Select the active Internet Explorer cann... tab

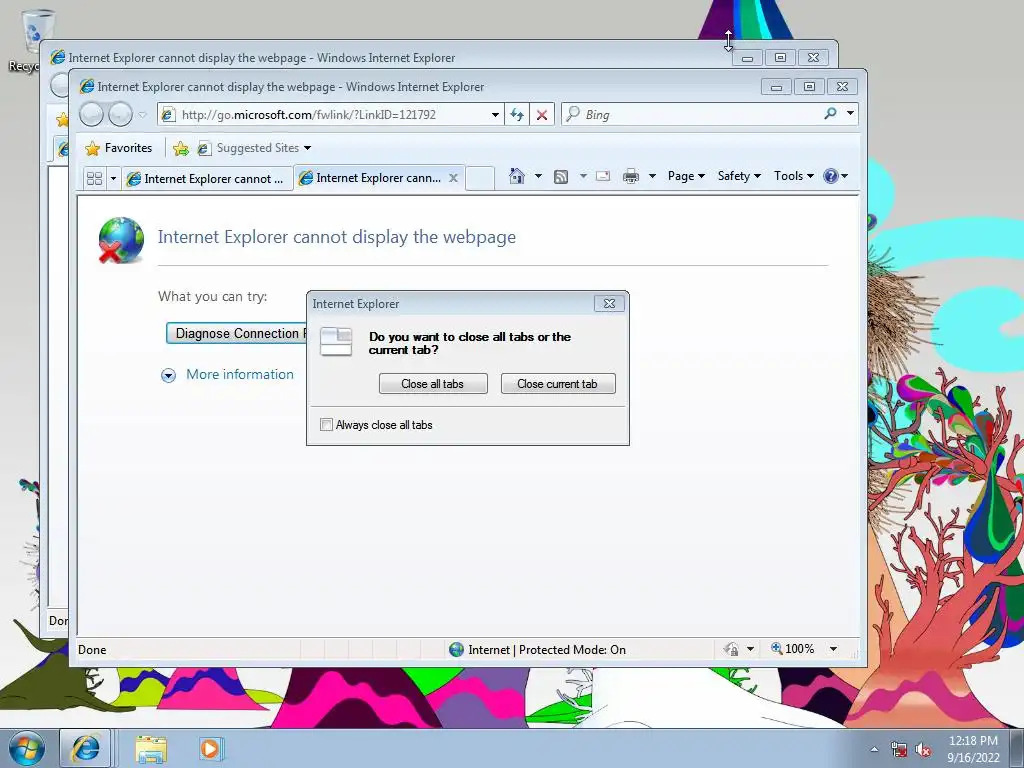(x=370, y=178)
